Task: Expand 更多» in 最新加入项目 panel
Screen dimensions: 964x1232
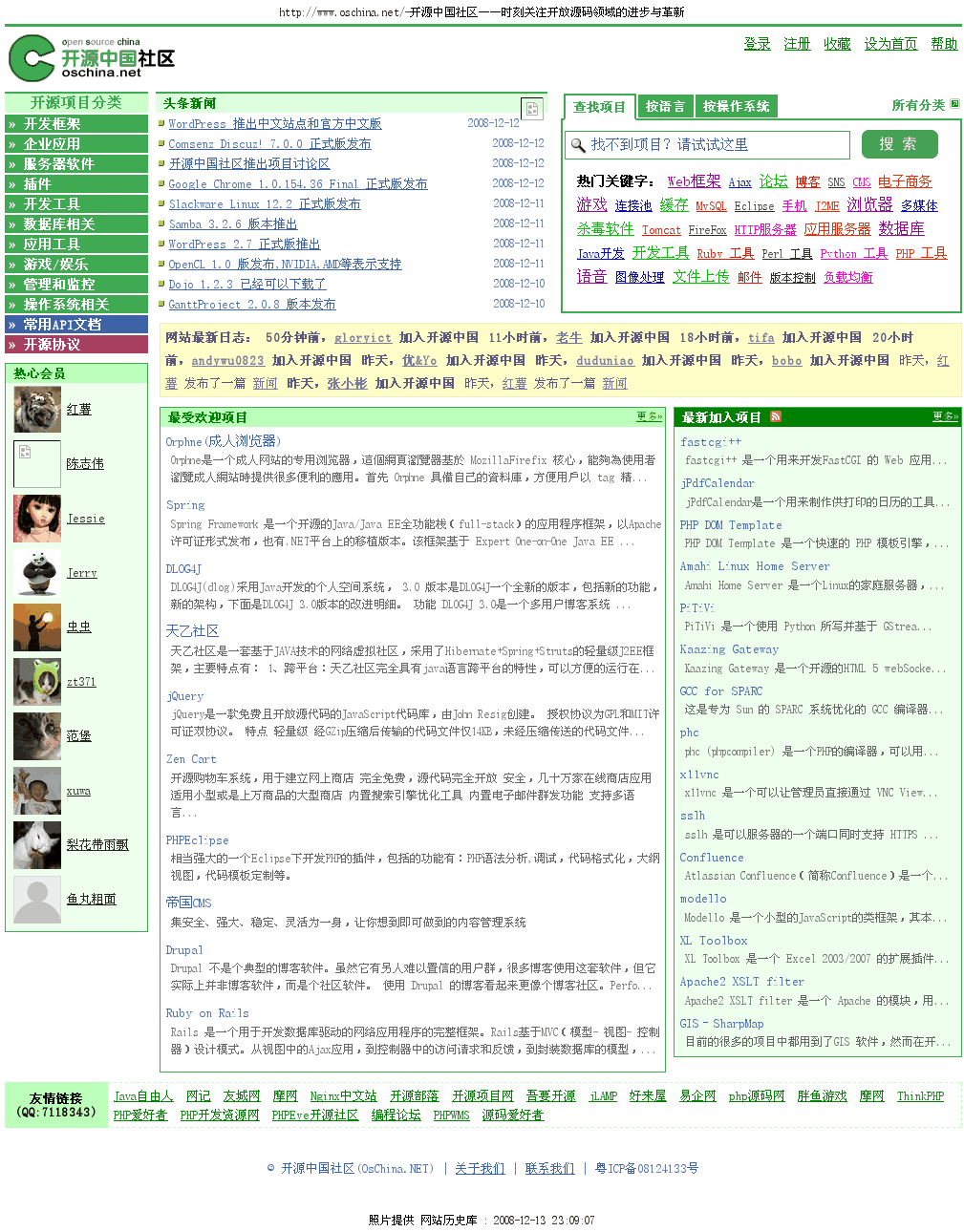Action: click(x=946, y=416)
